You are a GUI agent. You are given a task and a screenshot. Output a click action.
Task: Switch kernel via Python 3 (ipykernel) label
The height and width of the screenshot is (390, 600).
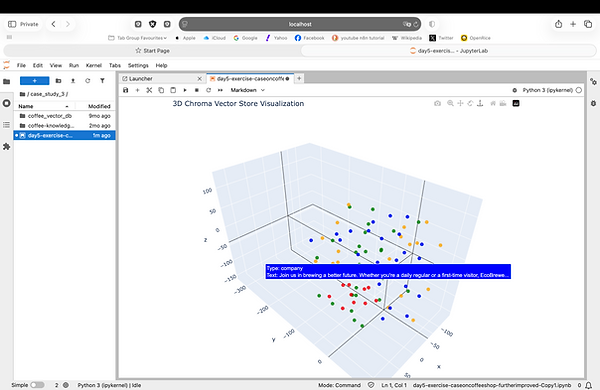pyautogui.click(x=548, y=90)
